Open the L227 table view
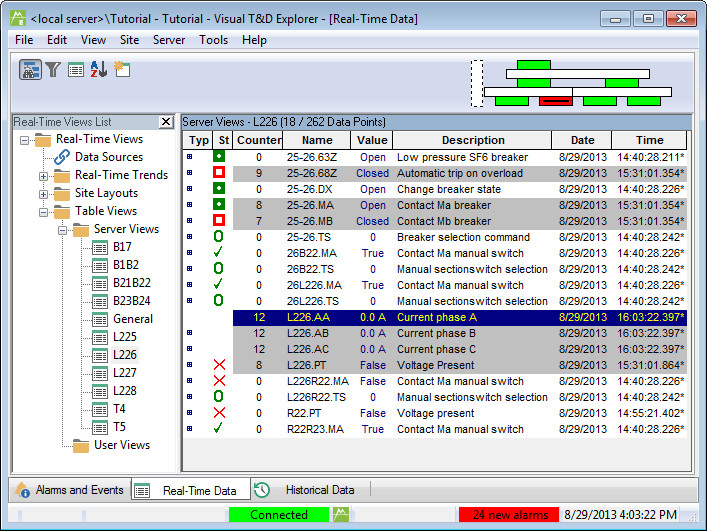707x531 pixels. (125, 373)
